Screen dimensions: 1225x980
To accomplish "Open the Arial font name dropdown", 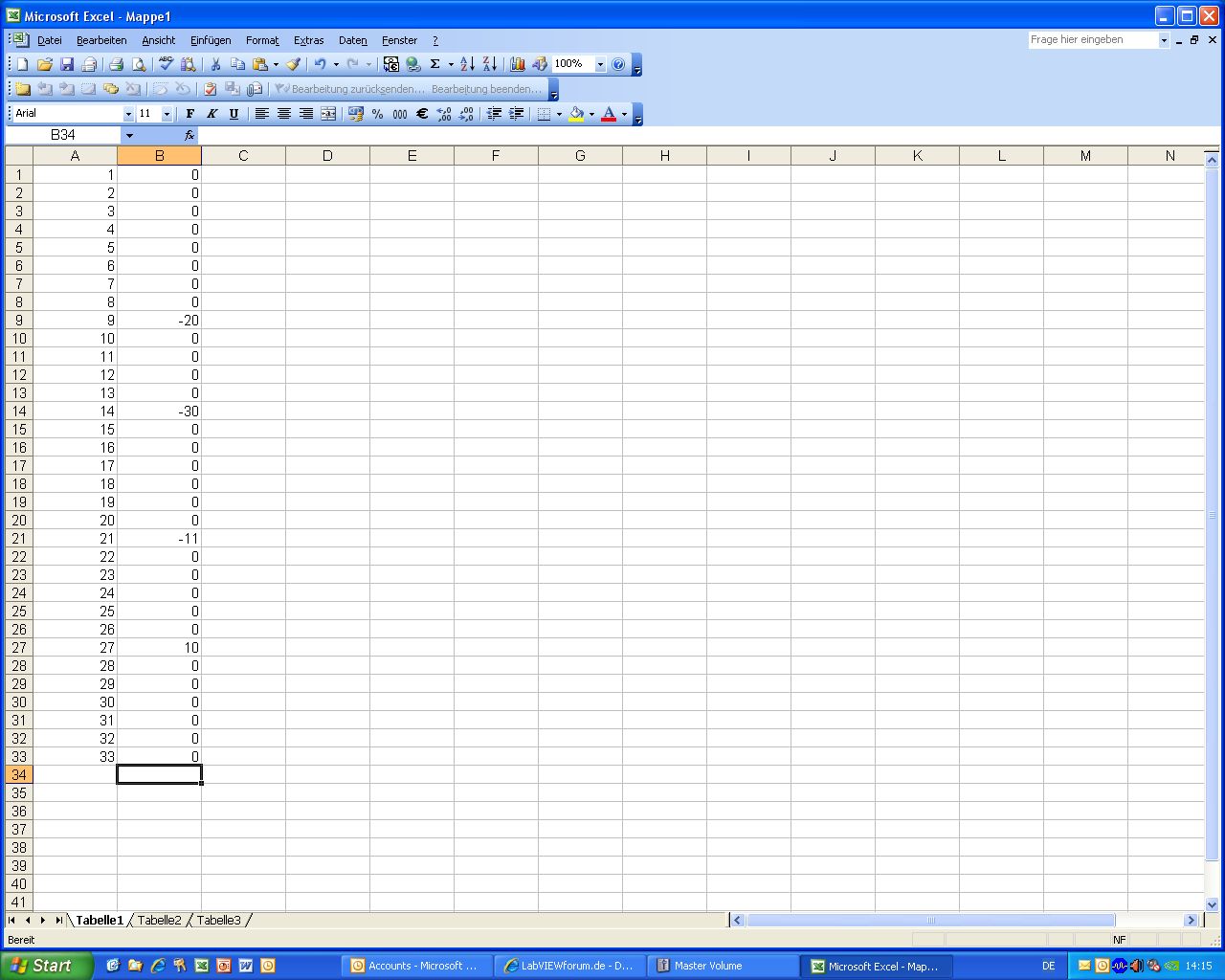I will (x=128, y=114).
